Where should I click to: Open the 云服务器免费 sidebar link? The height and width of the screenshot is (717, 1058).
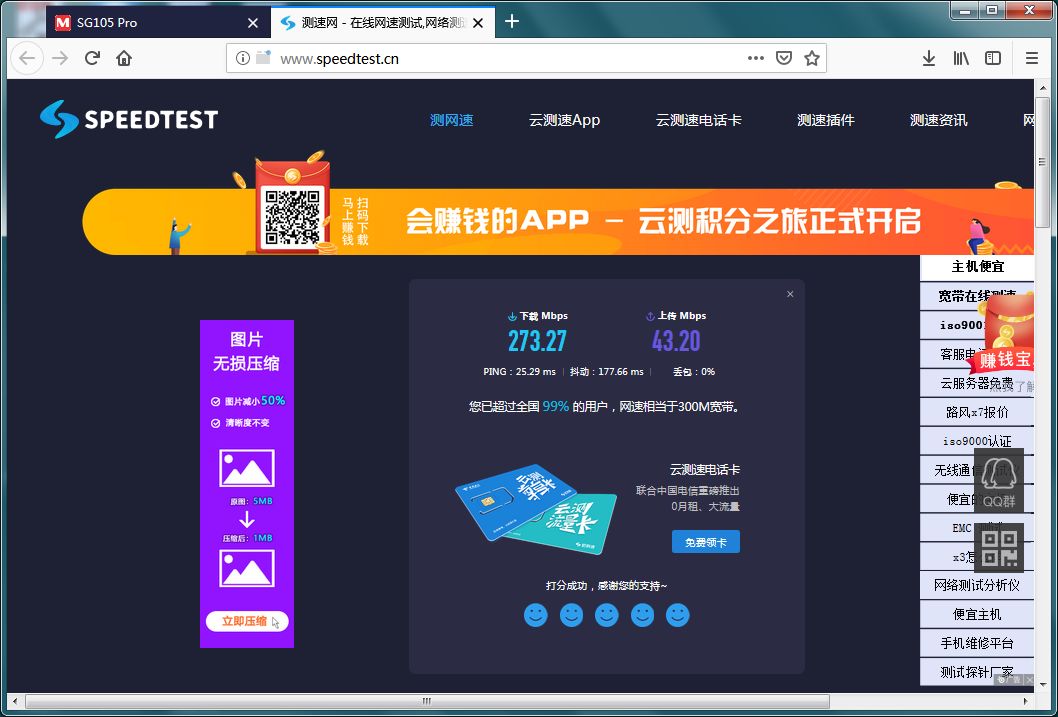tap(977, 384)
